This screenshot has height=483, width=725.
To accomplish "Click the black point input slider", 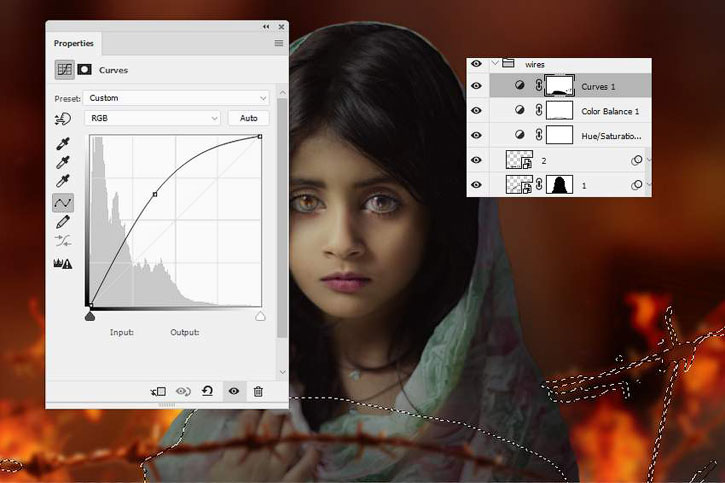I will [x=90, y=316].
